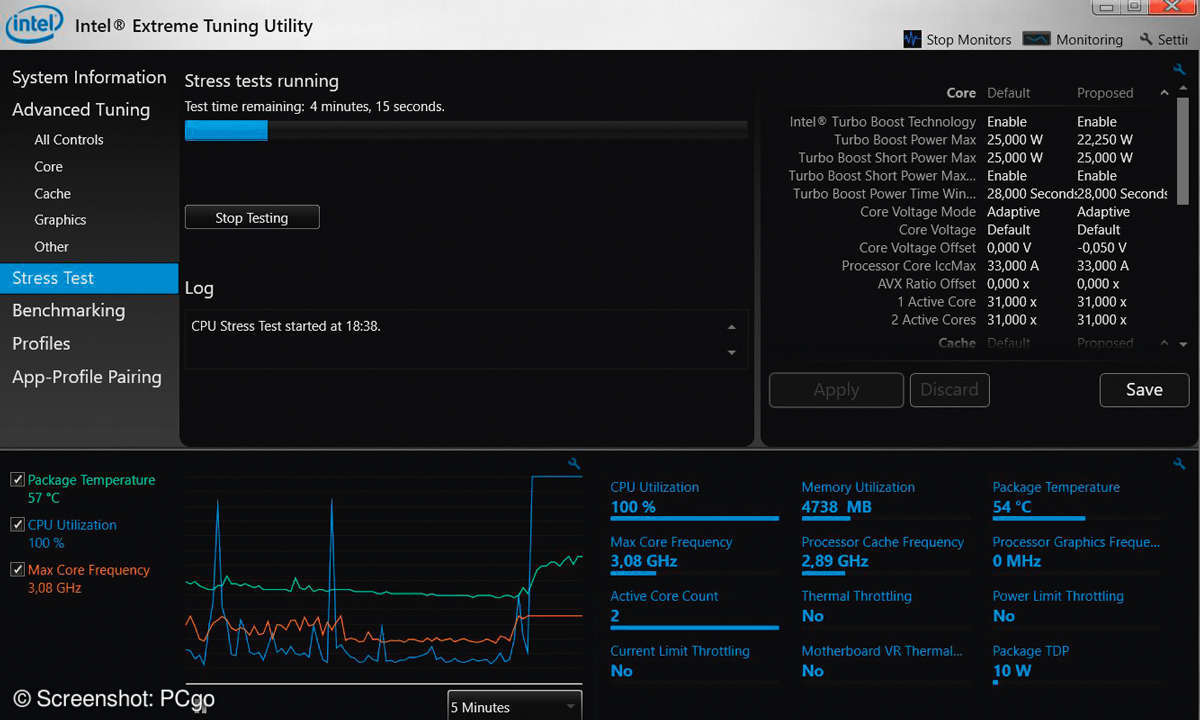Click the wrench icon above the monitor tiles
This screenshot has width=1200, height=720.
coord(1179,464)
